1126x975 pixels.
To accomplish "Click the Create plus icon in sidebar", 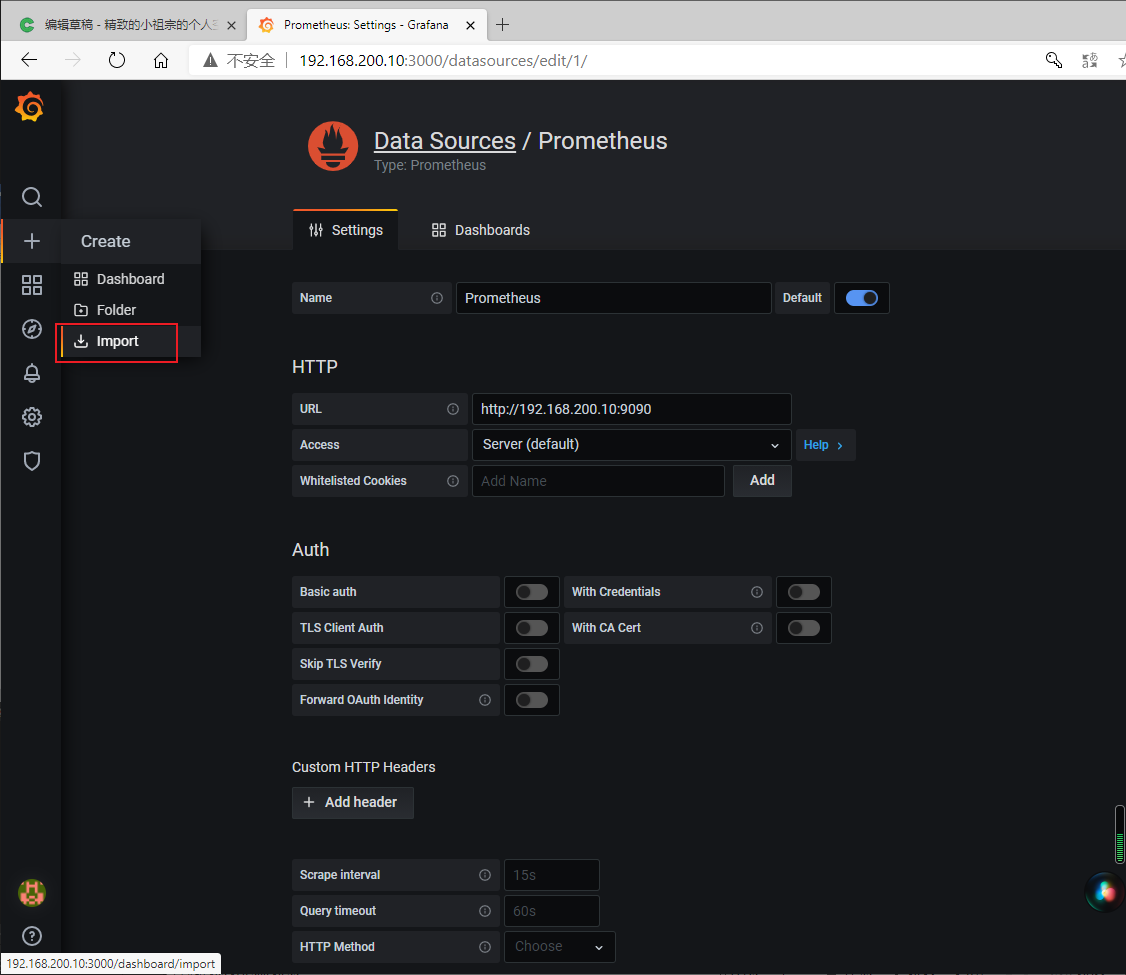I will (32, 241).
